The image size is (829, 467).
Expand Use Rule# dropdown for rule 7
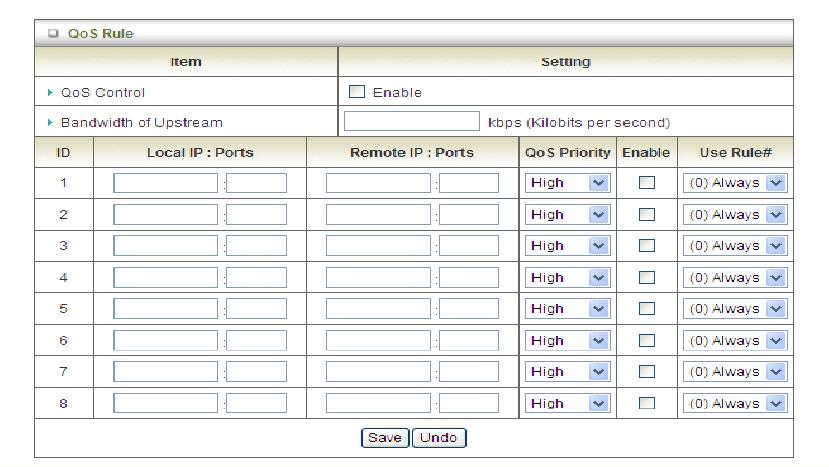tap(735, 372)
